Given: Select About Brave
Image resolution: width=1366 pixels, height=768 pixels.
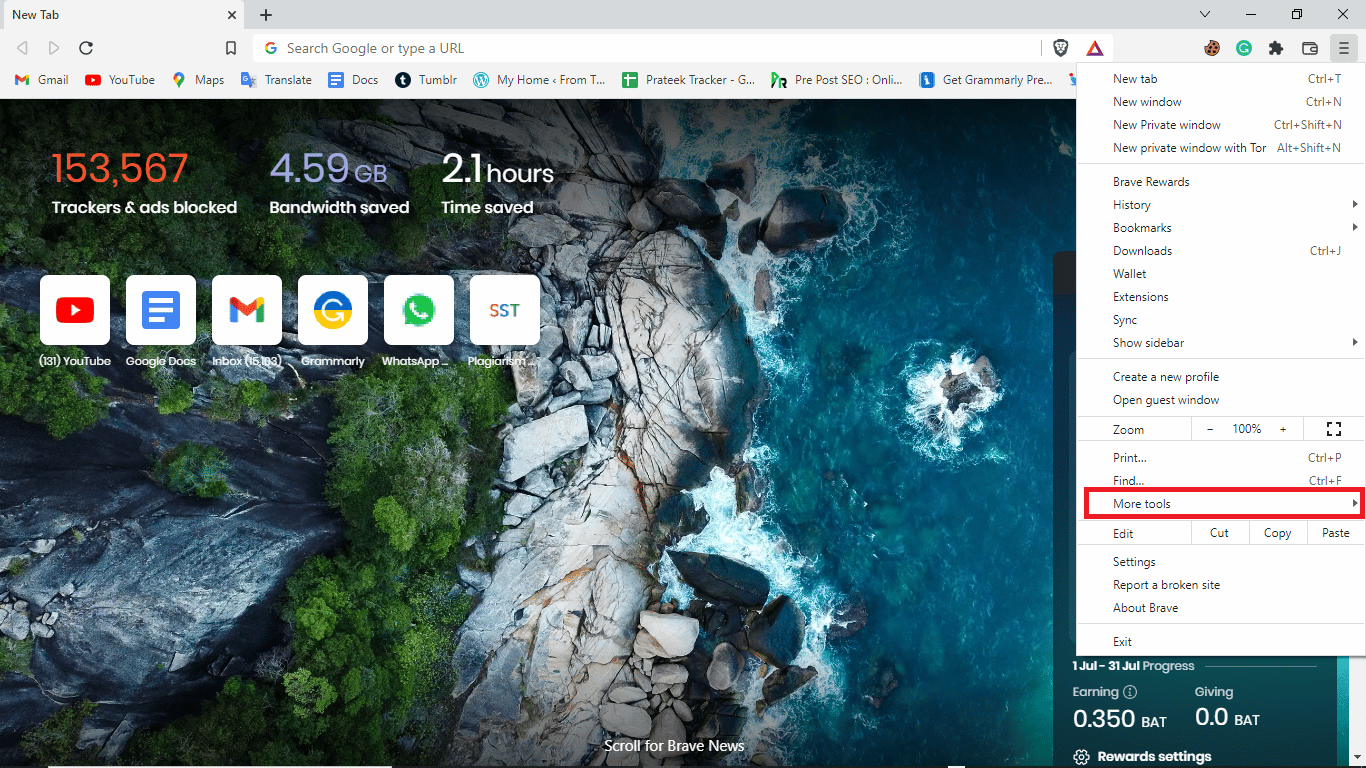Looking at the screenshot, I should point(1221,608).
